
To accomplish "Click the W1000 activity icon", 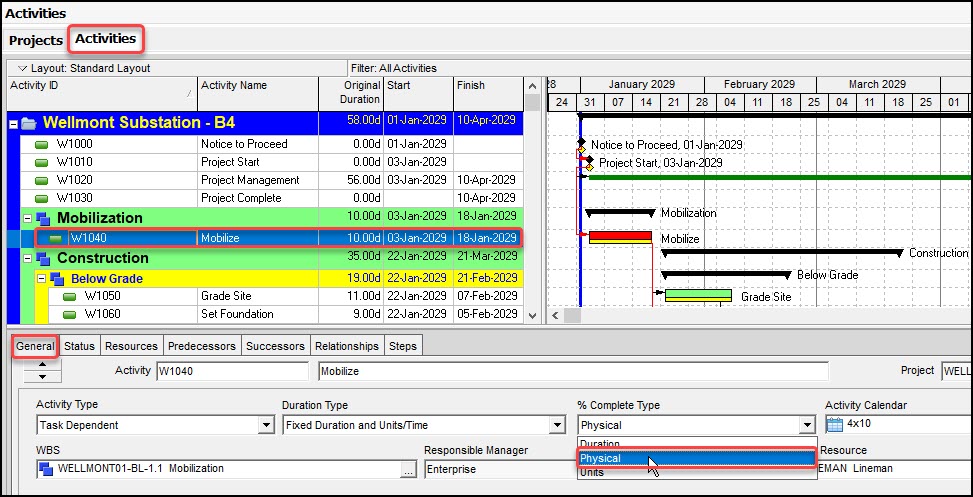I will [x=42, y=145].
